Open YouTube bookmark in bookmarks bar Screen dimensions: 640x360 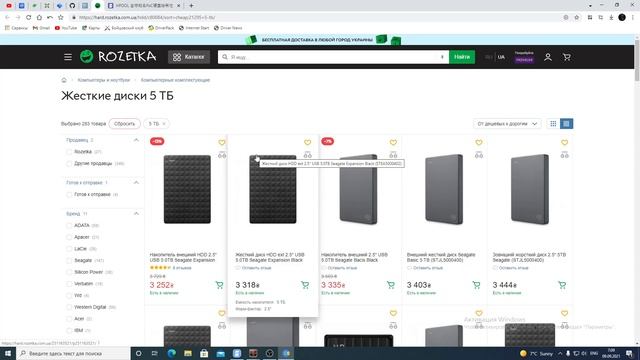coord(66,28)
